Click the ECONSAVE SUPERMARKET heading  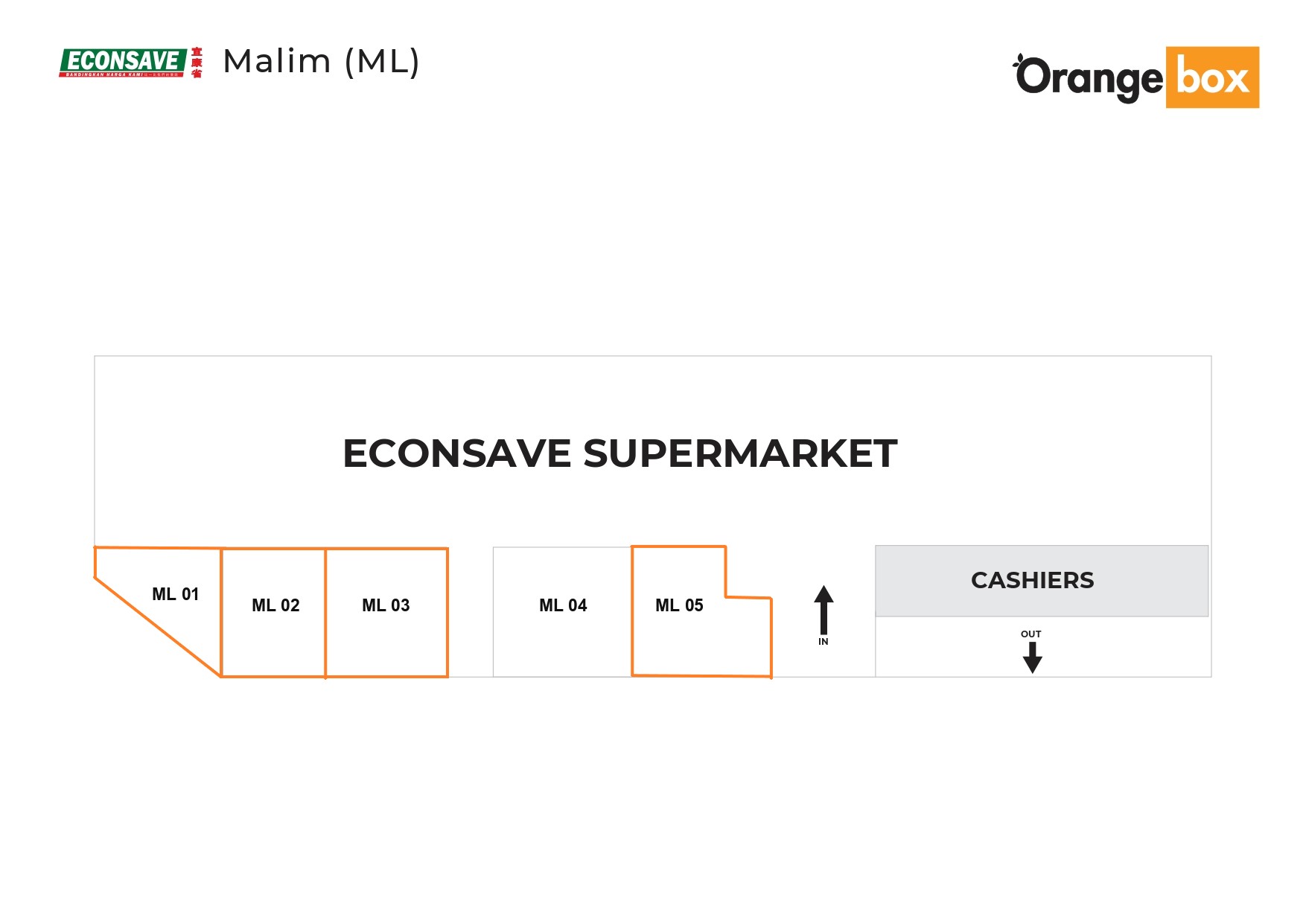(x=619, y=453)
